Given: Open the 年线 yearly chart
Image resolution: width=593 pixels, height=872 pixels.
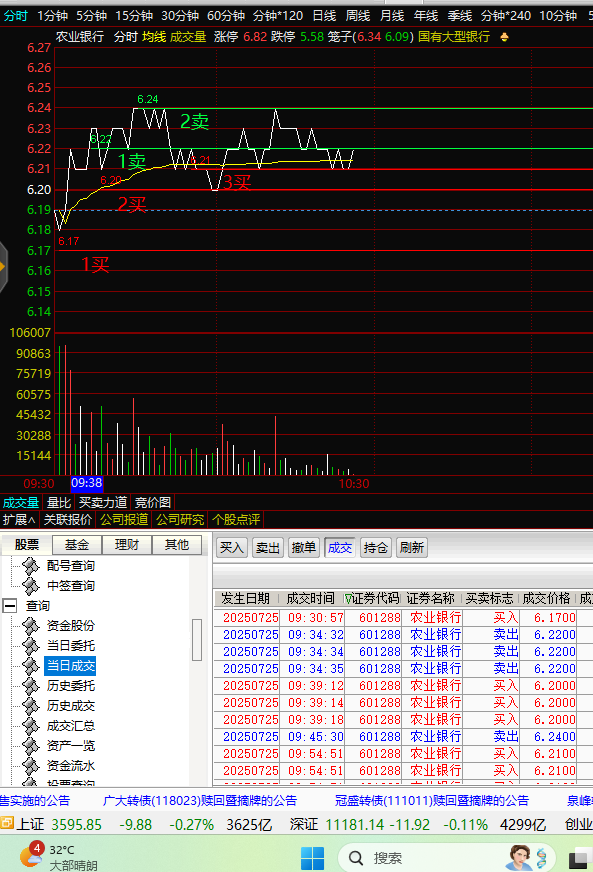Looking at the screenshot, I should click(x=426, y=16).
